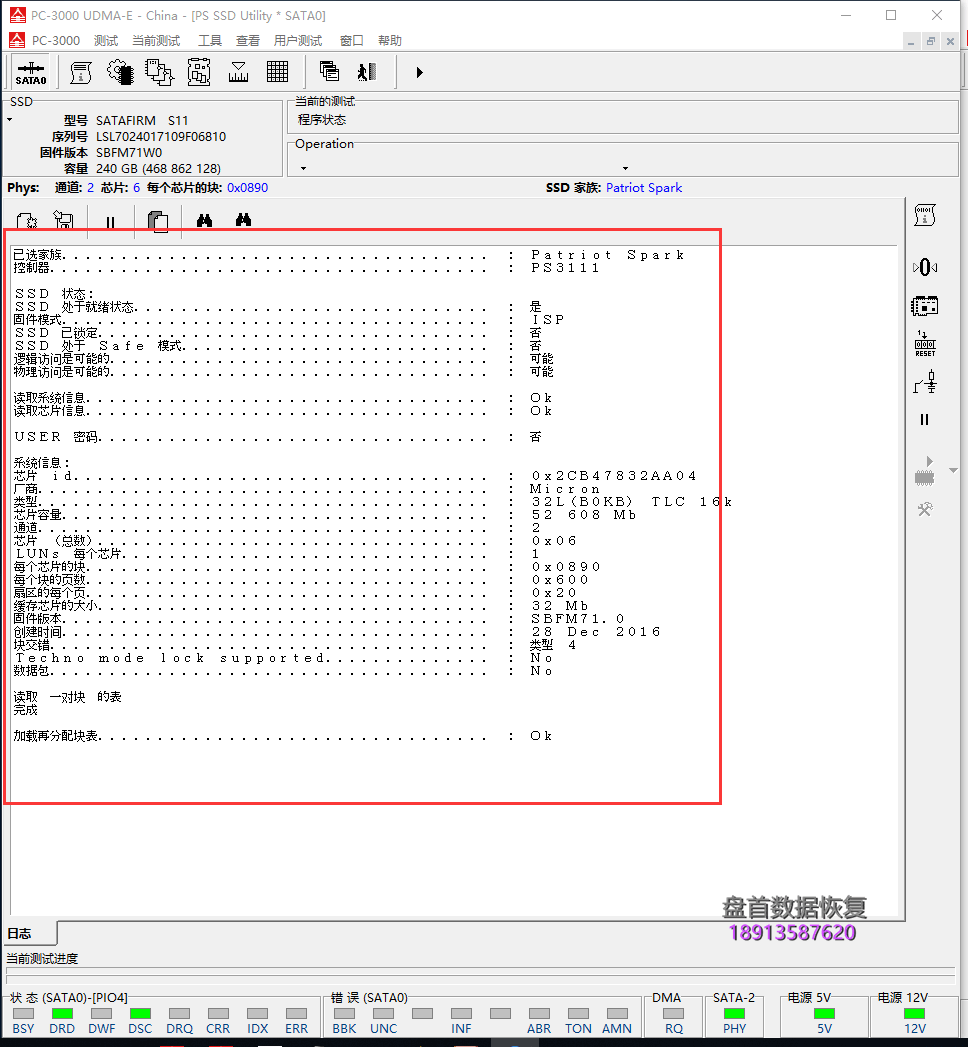Click firmware version SBFM71W0
This screenshot has width=968, height=1047.
tap(129, 153)
